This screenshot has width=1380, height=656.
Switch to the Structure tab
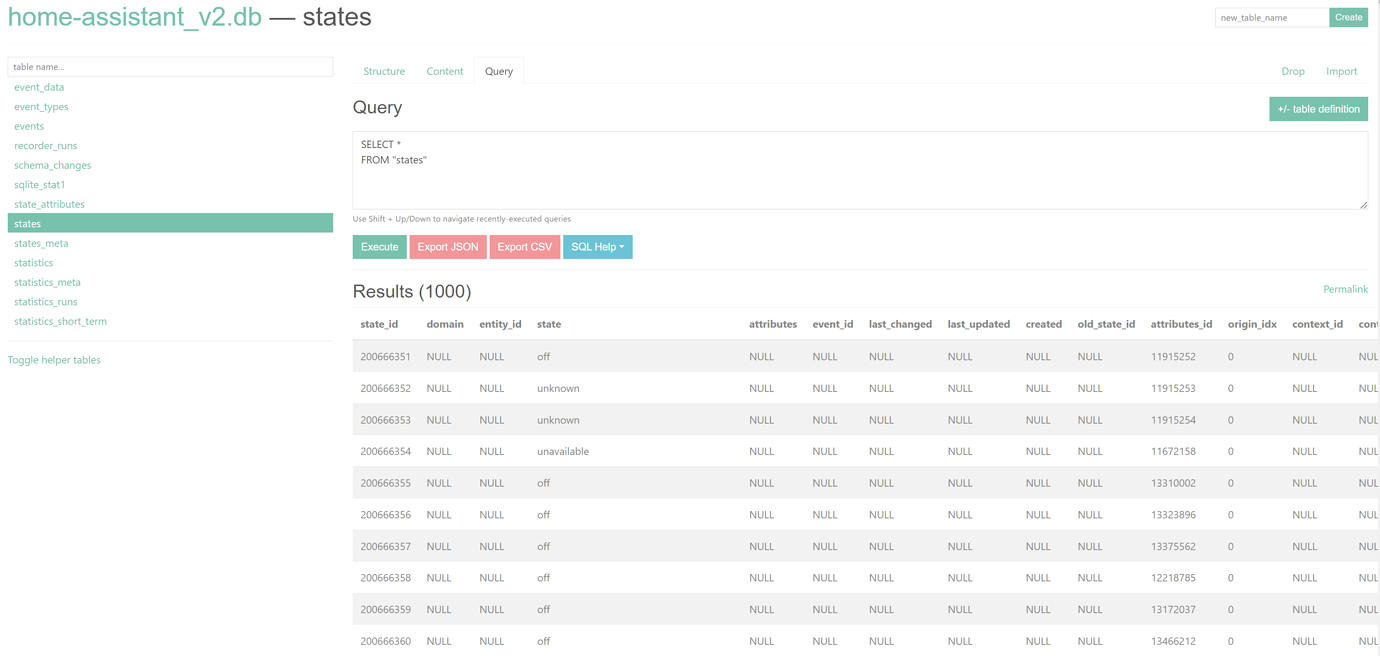pyautogui.click(x=384, y=71)
